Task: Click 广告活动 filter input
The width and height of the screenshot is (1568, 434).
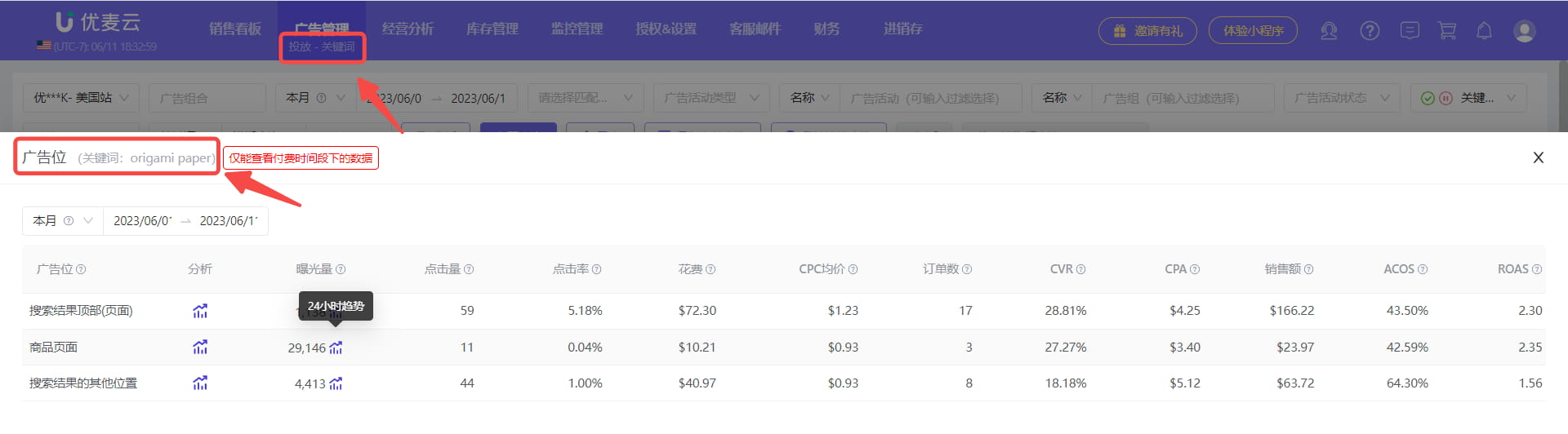Action: (931, 98)
